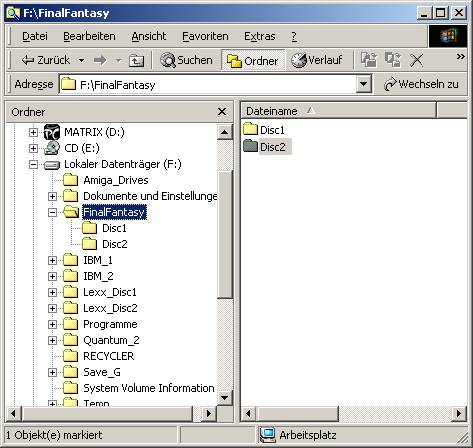This screenshot has width=473, height=448.
Task: Click the up one folder level icon
Action: tap(136, 60)
